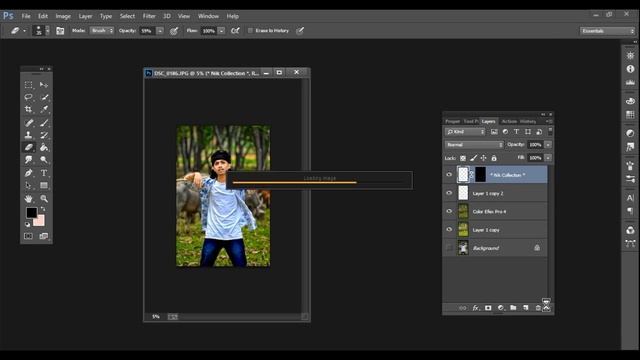The image size is (640, 360).
Task: Enable Erase to History checkbox
Action: pyautogui.click(x=250, y=31)
